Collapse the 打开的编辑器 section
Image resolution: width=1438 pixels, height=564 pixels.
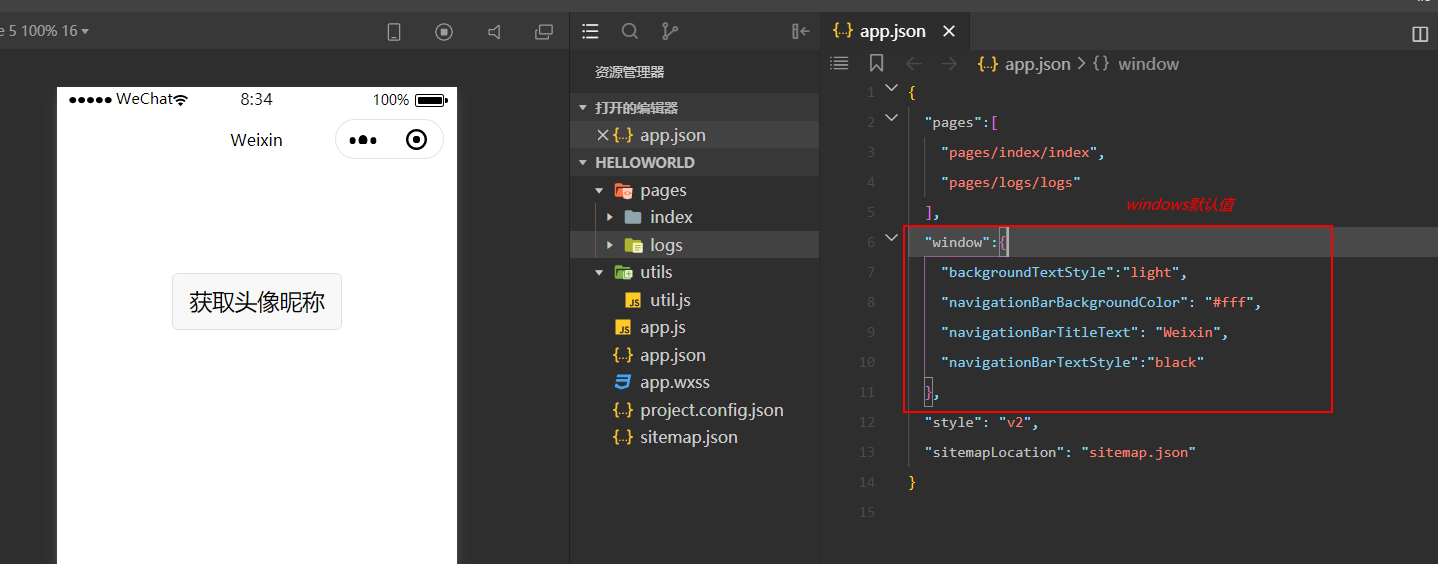pos(583,108)
